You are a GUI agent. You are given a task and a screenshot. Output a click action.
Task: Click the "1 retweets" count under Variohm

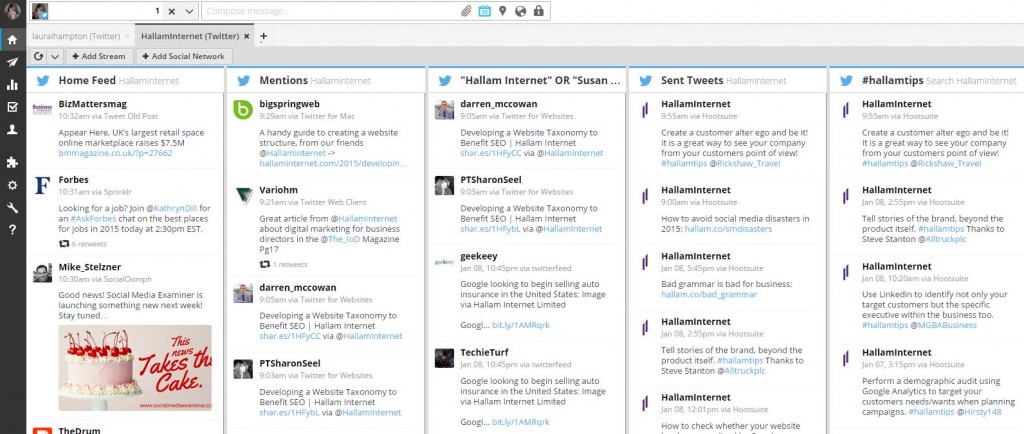point(290,264)
